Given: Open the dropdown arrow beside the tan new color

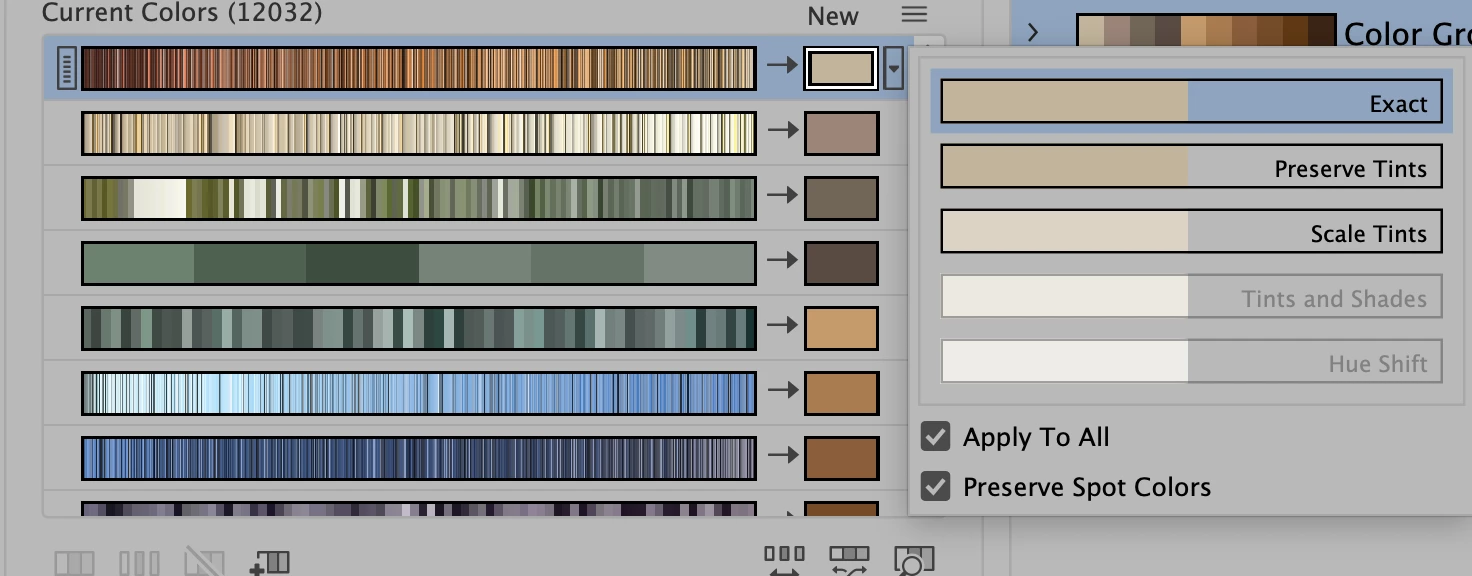Looking at the screenshot, I should (x=894, y=69).
